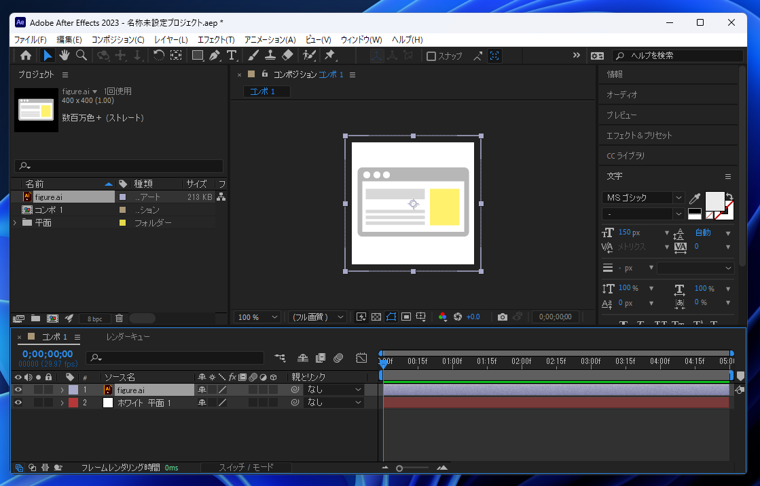Click the show channel RGB icon
Image resolution: width=760 pixels, height=486 pixels.
pyautogui.click(x=443, y=317)
